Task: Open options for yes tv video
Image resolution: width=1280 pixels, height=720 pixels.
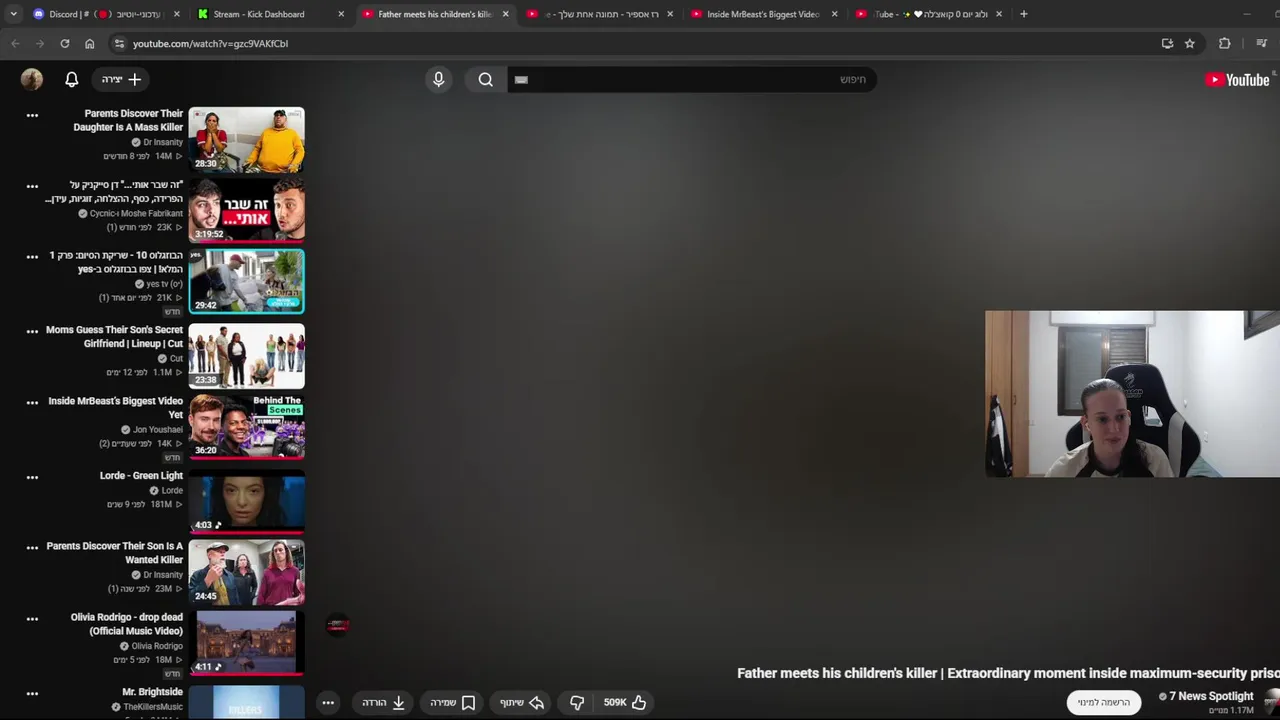Action: [x=32, y=257]
